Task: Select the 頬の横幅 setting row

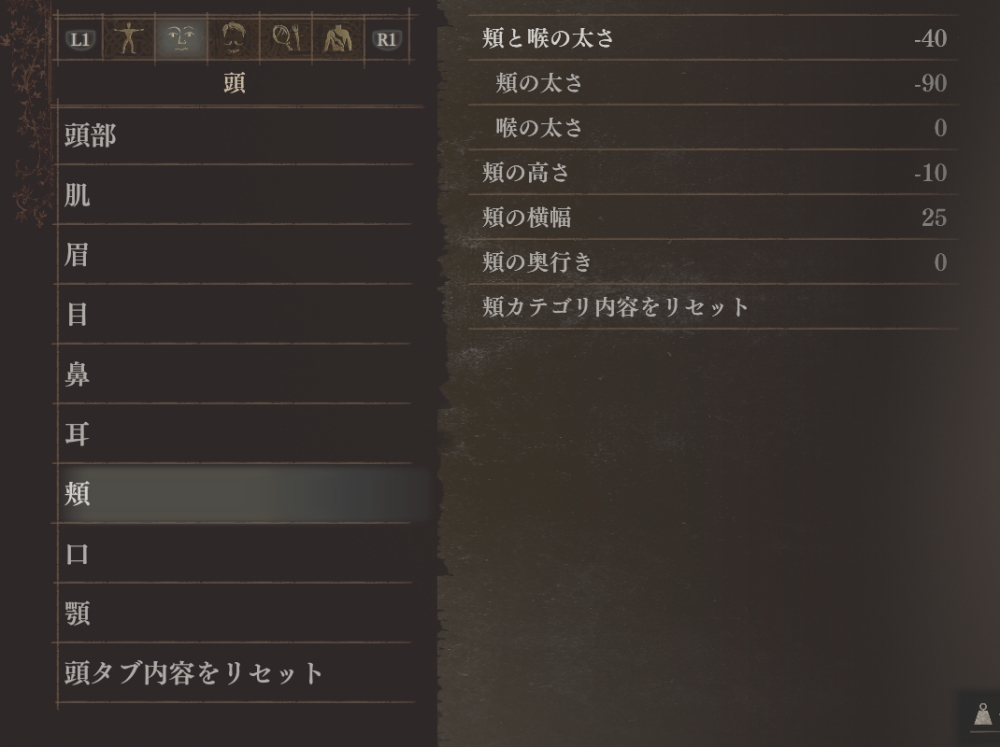Action: click(x=713, y=218)
